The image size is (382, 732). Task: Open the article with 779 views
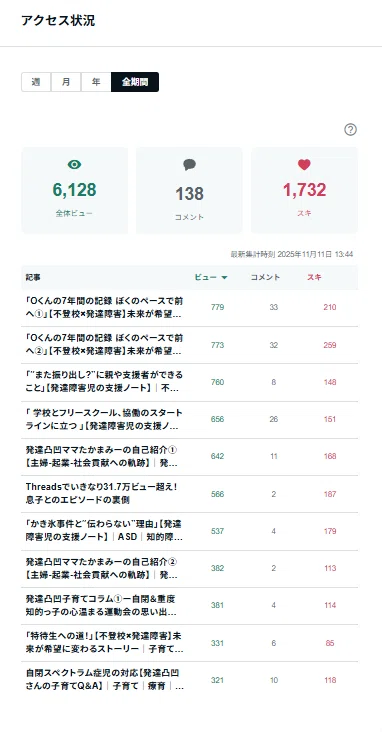(x=104, y=307)
